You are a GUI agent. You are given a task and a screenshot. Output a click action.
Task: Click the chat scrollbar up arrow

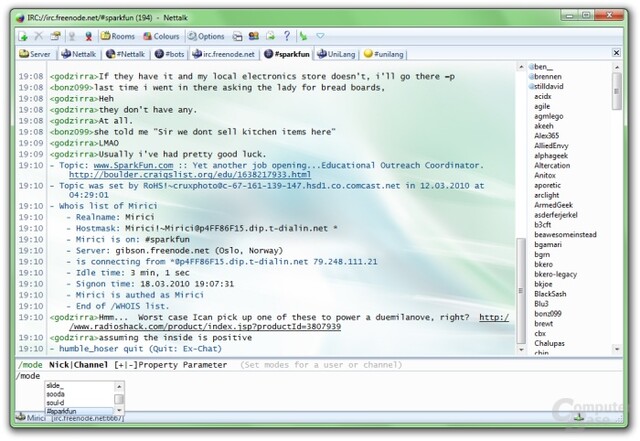(521, 67)
